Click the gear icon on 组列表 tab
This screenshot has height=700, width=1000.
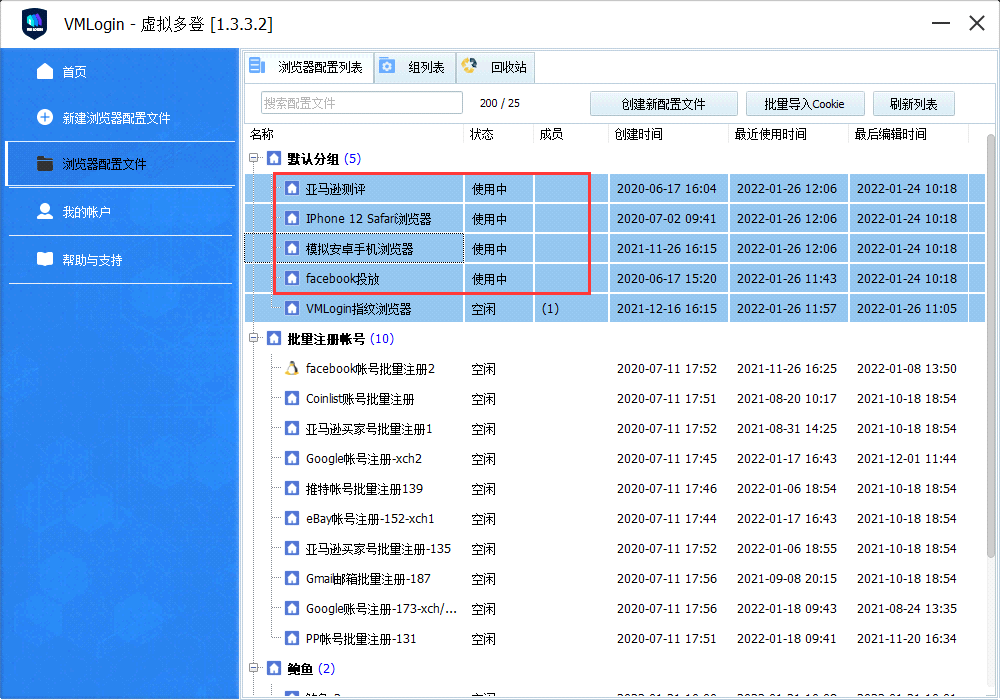click(x=386, y=66)
